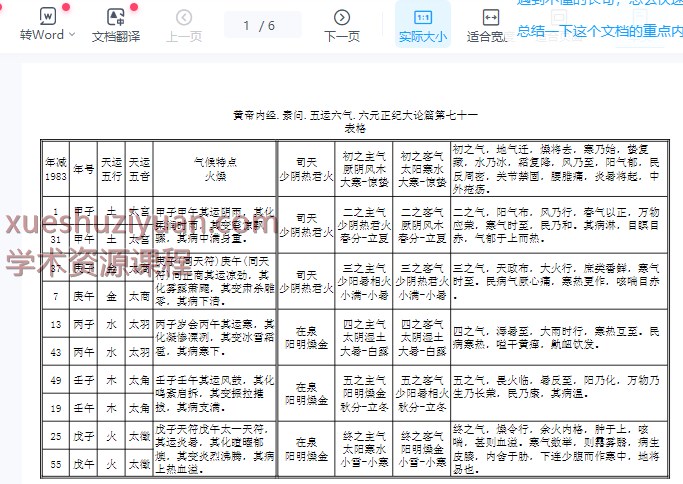Open the 总结一下这个文档的重点 suggestion link
Viewport: 683px width, 484px height.
[x=599, y=31]
